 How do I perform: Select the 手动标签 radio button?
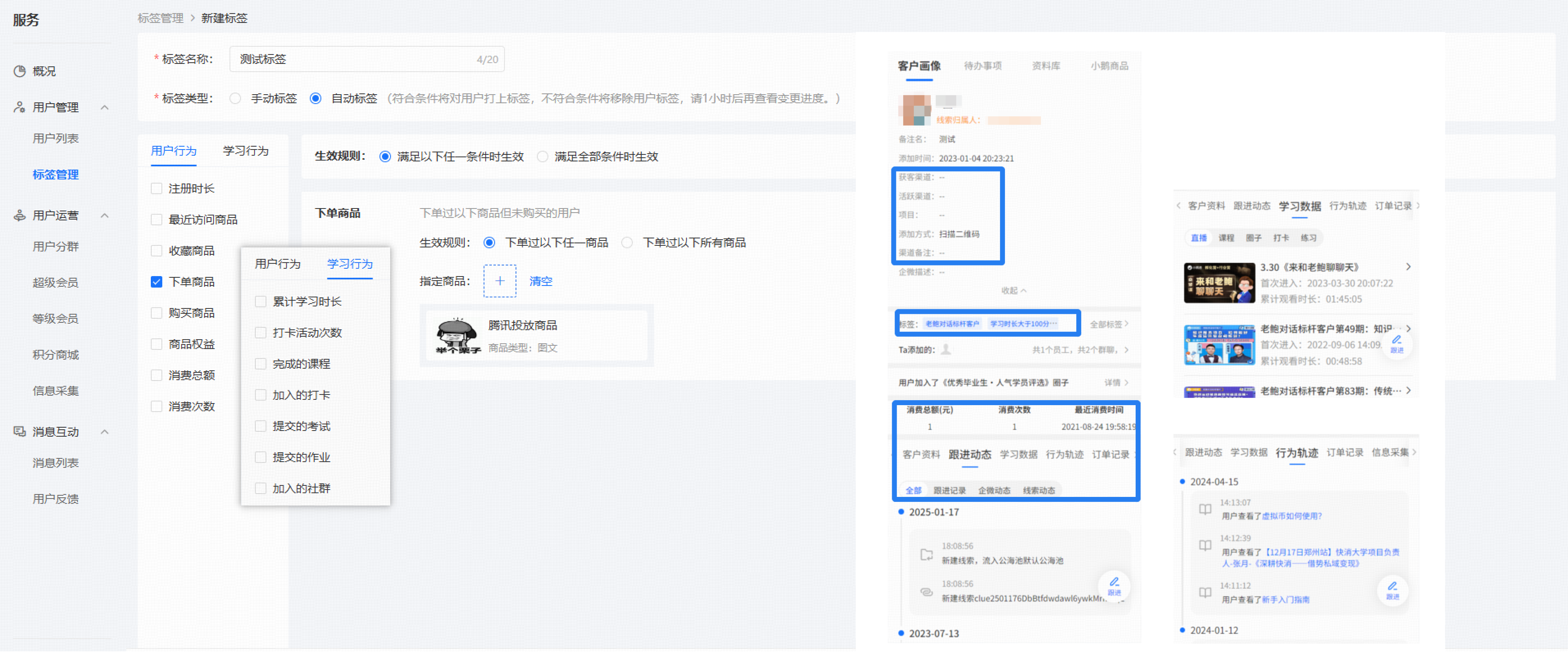coord(235,98)
